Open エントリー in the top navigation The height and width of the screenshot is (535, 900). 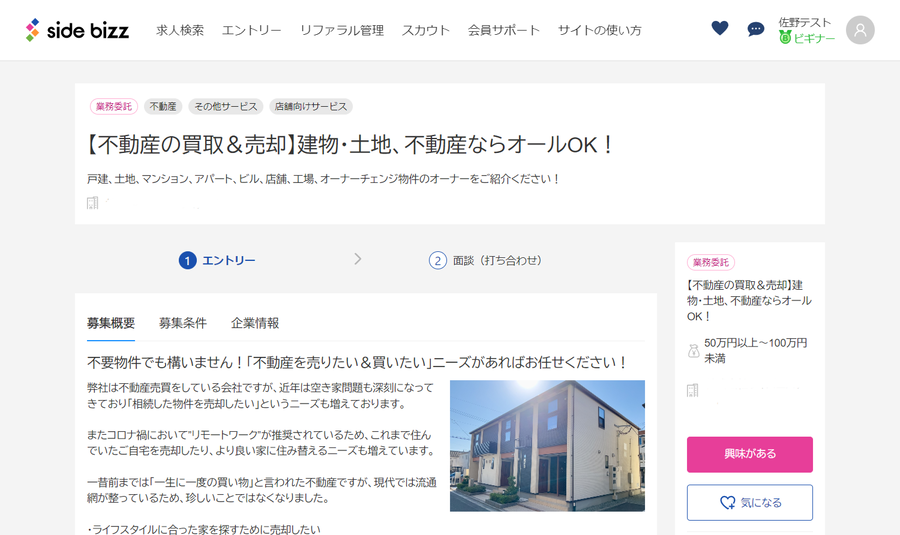tap(251, 30)
